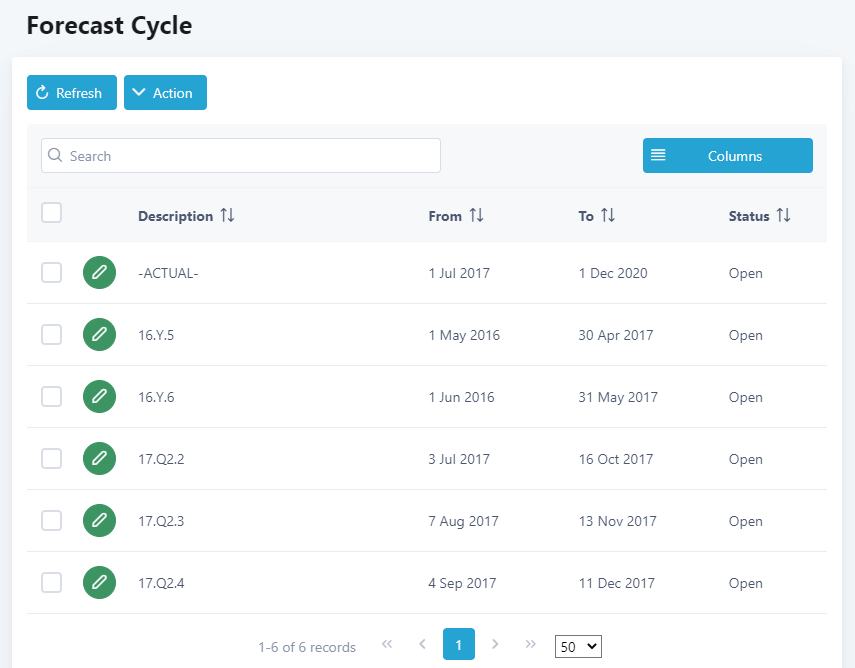Image resolution: width=855 pixels, height=668 pixels.
Task: Open the Columns chooser
Action: 727,156
